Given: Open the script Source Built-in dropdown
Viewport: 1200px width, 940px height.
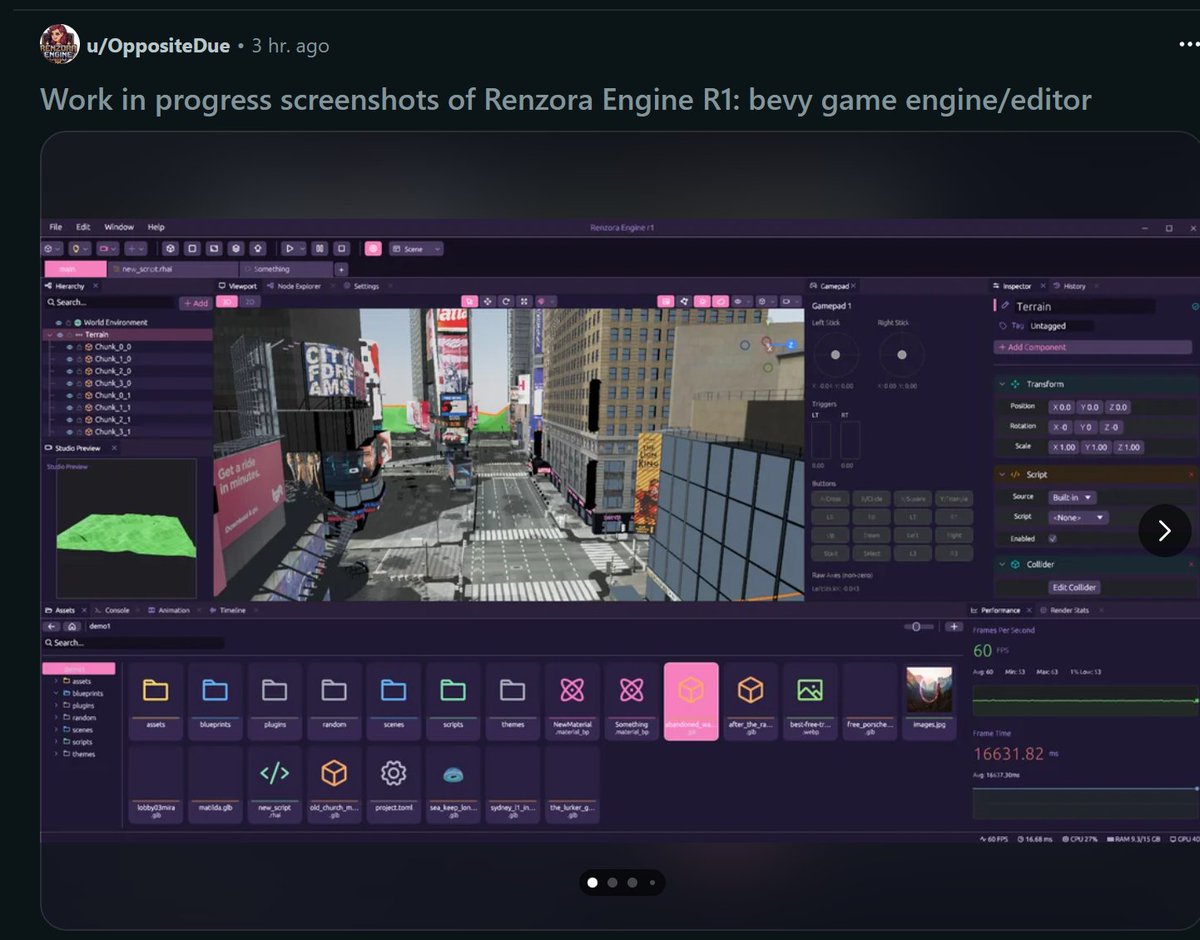Looking at the screenshot, I should click(x=1072, y=497).
